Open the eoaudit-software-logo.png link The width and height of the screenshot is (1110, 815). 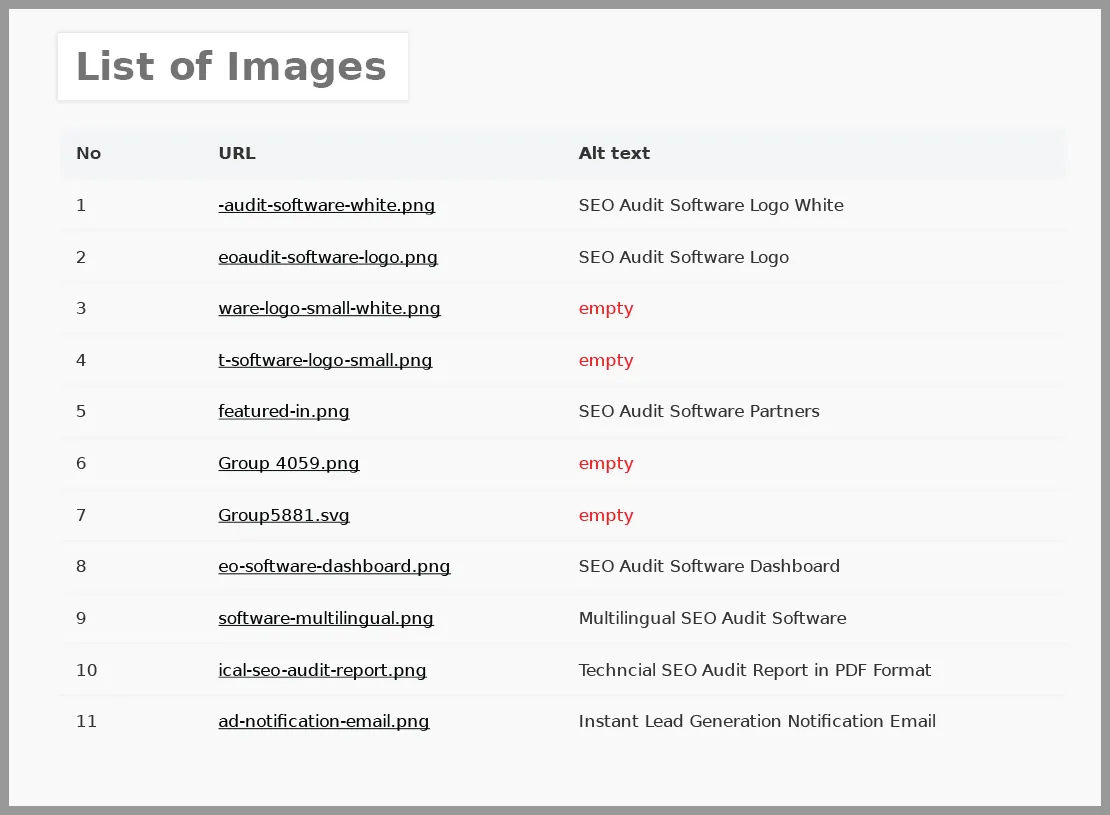pyautogui.click(x=328, y=257)
